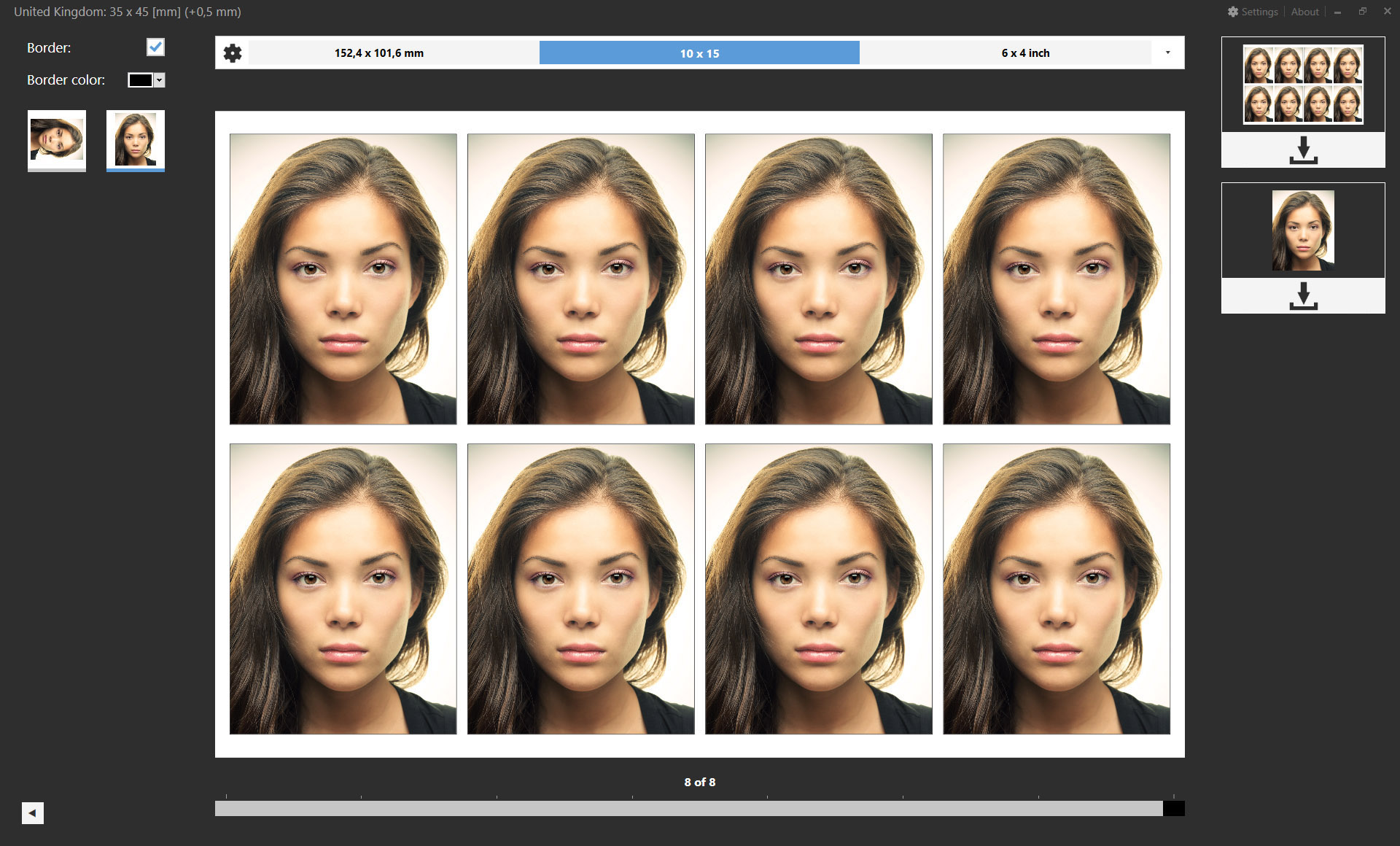Viewport: 1400px width, 846px height.
Task: Uncheck the Border checkbox
Action: (x=155, y=47)
